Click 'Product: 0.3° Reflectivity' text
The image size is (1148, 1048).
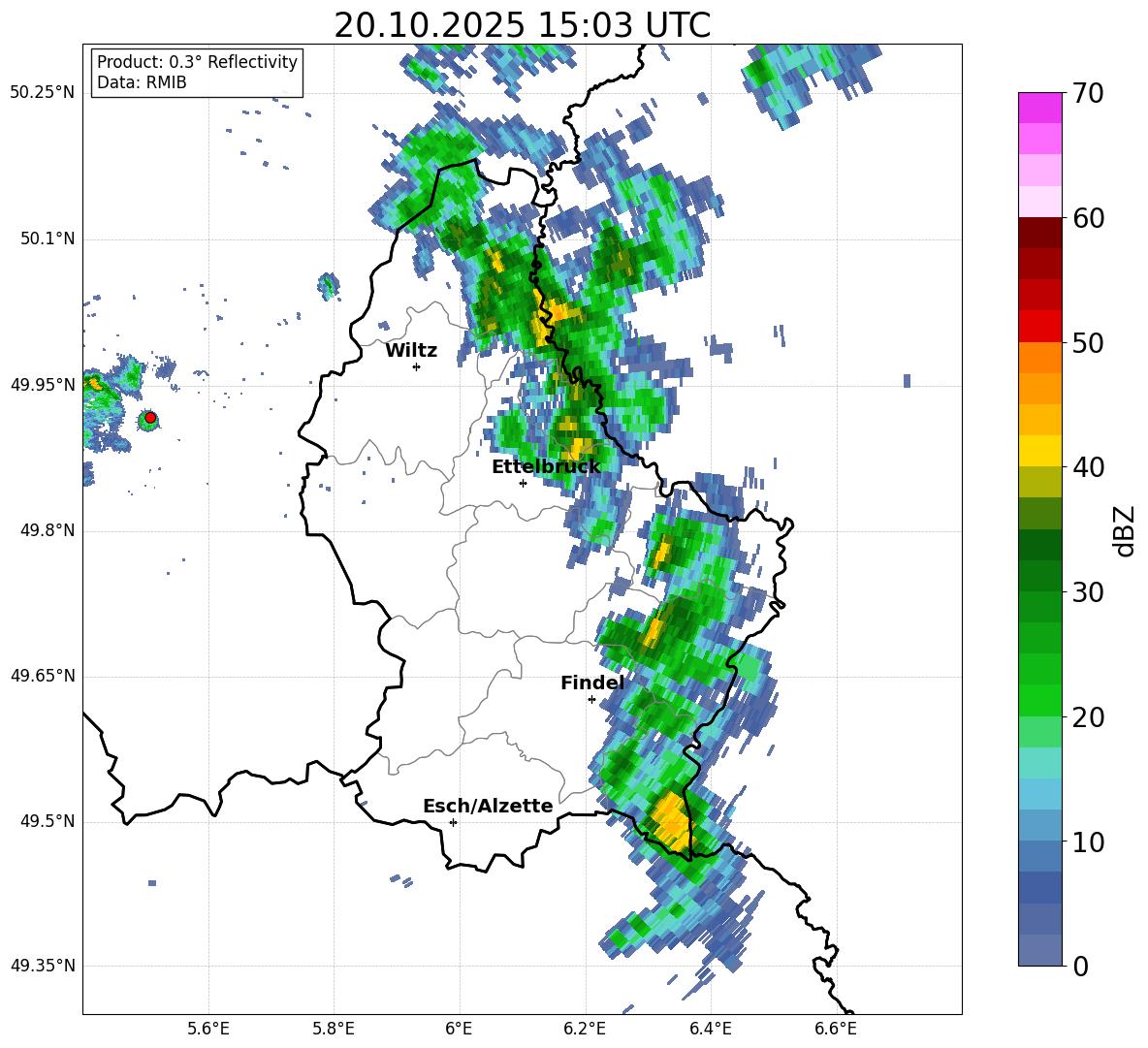coord(197,62)
